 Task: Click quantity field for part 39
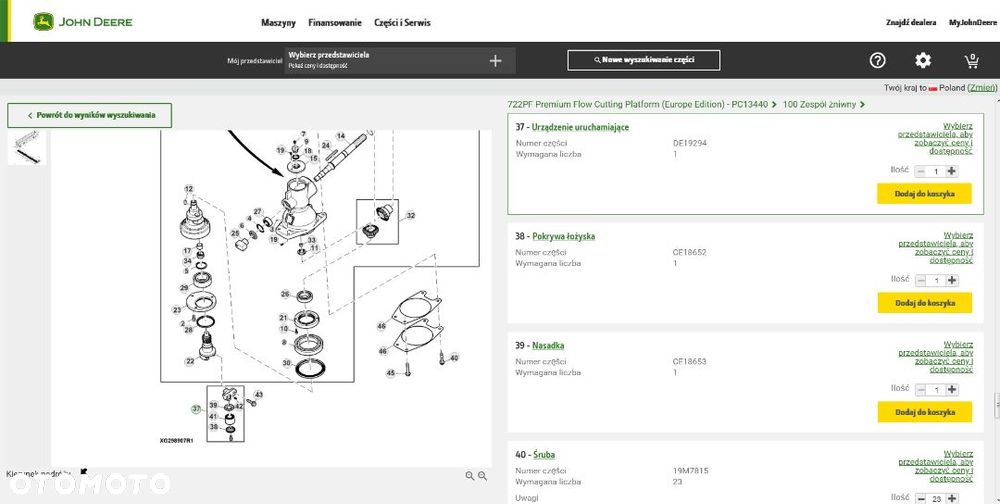pos(936,389)
